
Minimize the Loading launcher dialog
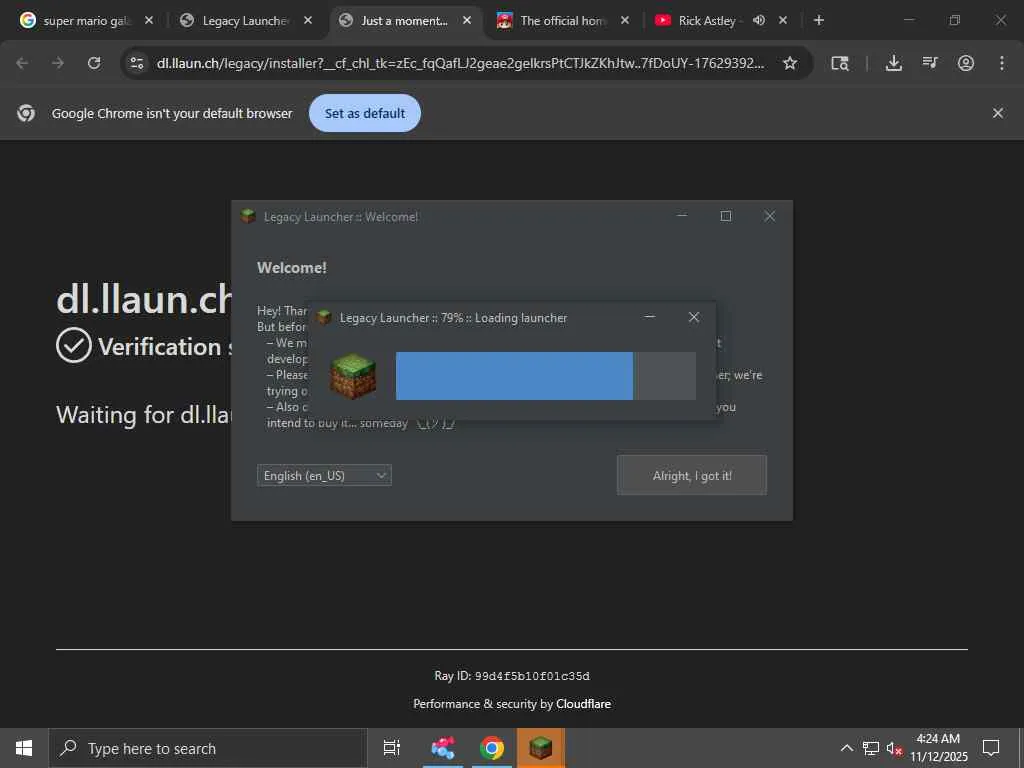point(649,317)
